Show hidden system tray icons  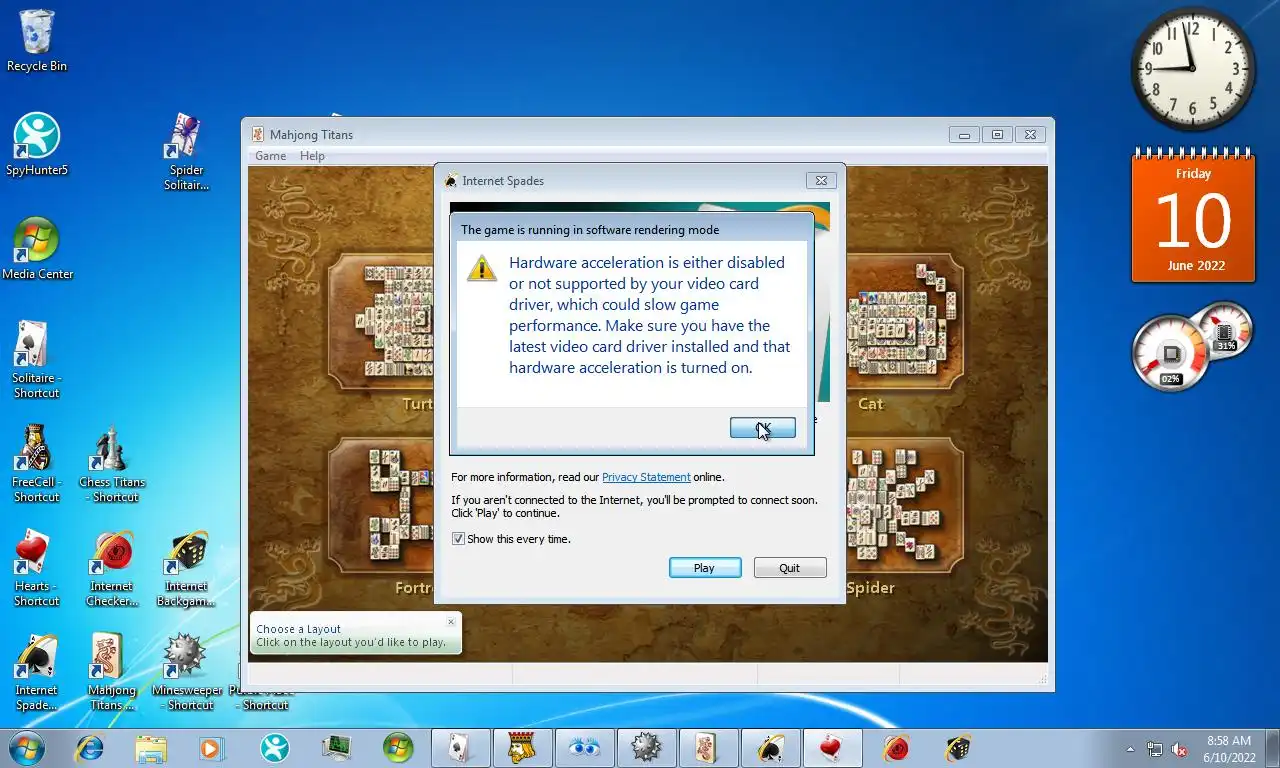[x=1131, y=749]
